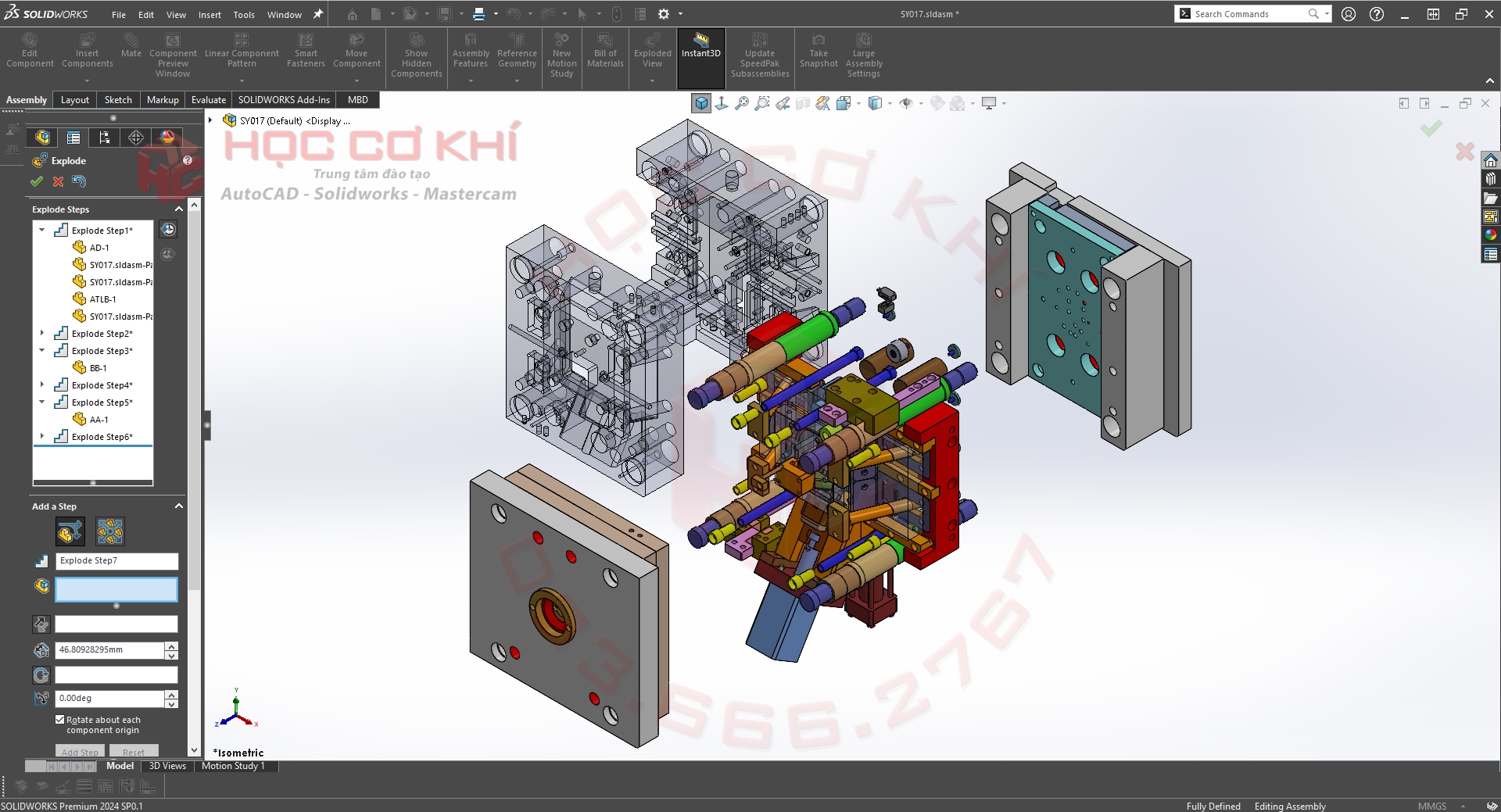Viewport: 1501px width, 812px height.
Task: Open Explode help question mark
Action: [x=188, y=160]
